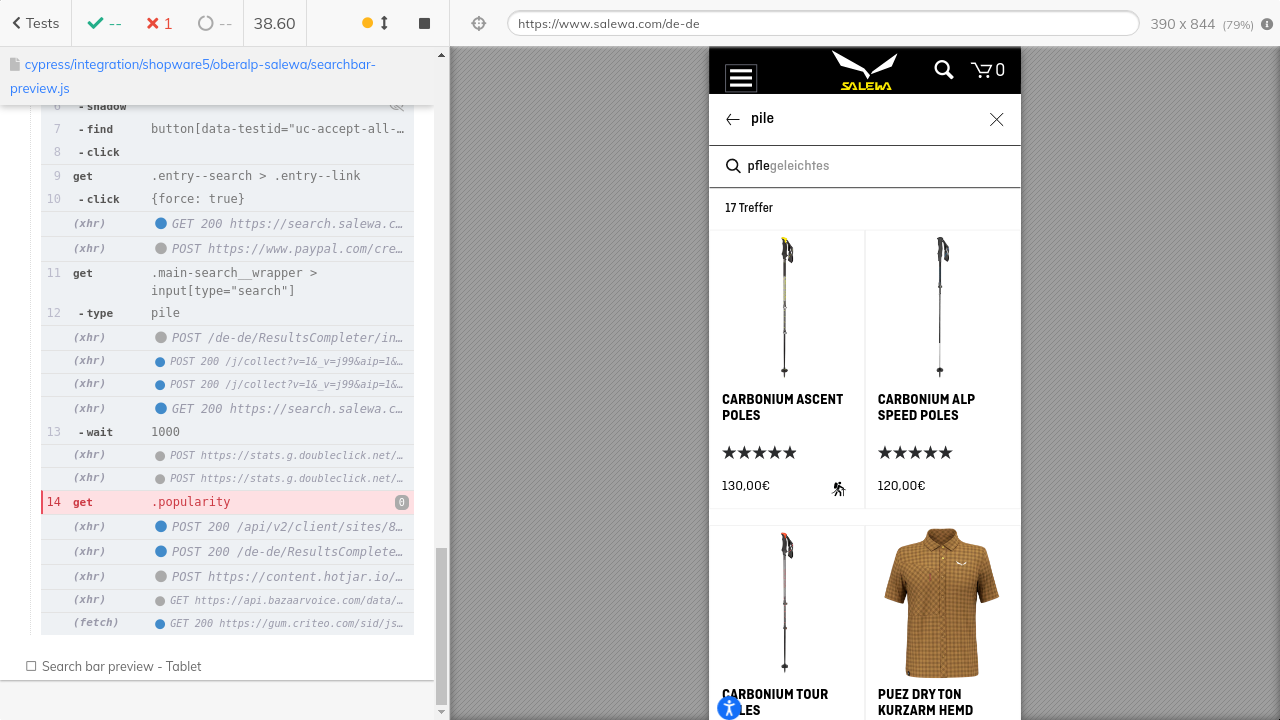Viewport: 1280px width, 720px height.
Task: Open the shopping cart icon
Action: pyautogui.click(x=987, y=70)
